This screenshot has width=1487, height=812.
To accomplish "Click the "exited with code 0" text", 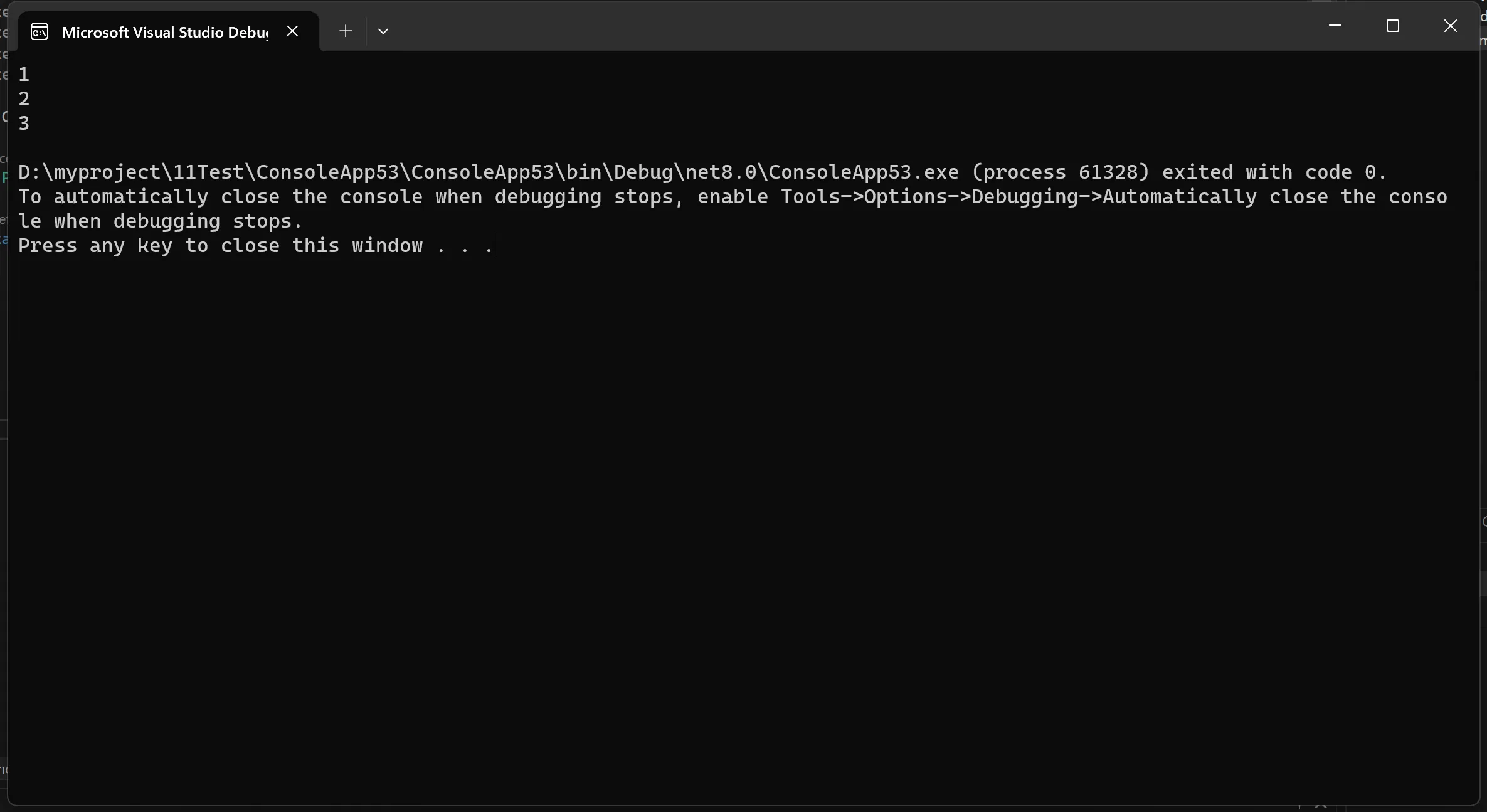I will click(1273, 172).
